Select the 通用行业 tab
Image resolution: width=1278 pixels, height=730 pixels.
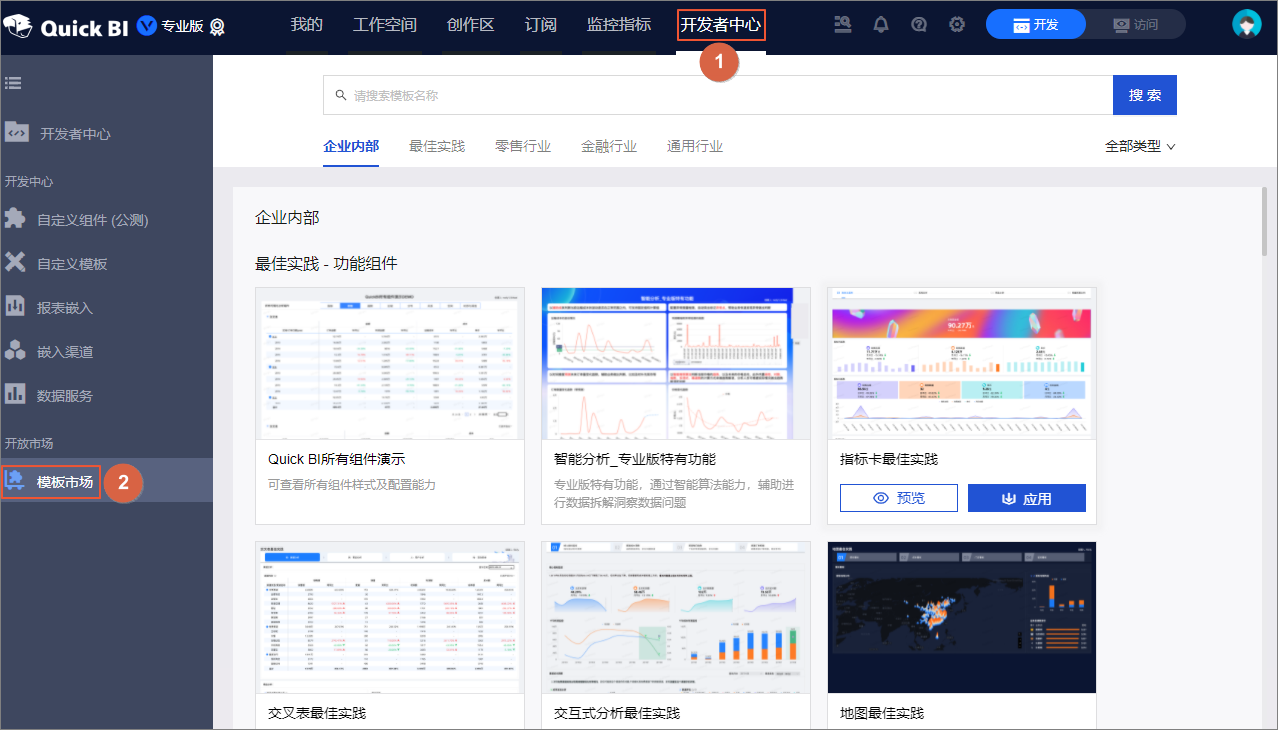point(695,146)
